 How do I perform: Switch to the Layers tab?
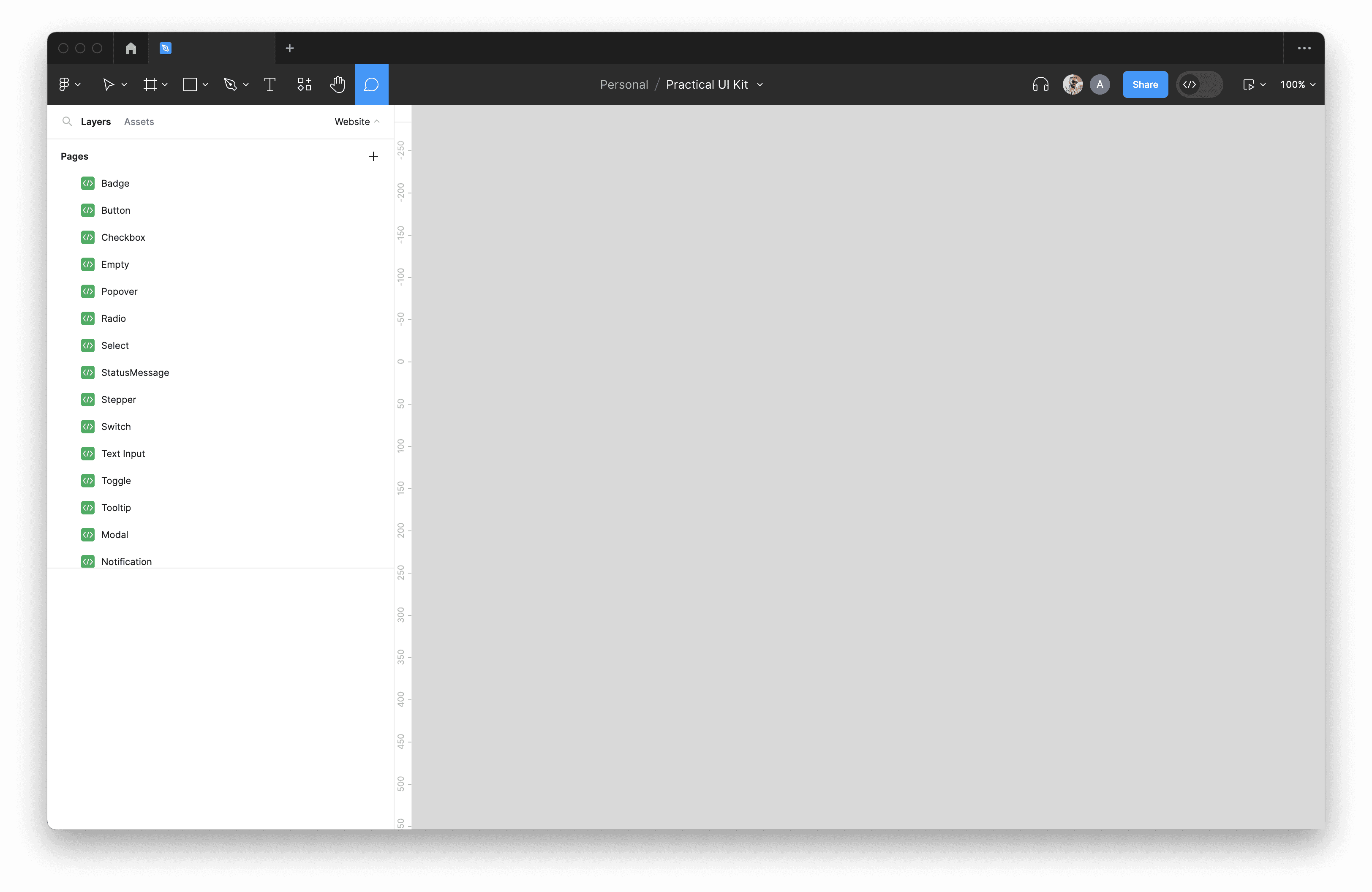tap(96, 122)
